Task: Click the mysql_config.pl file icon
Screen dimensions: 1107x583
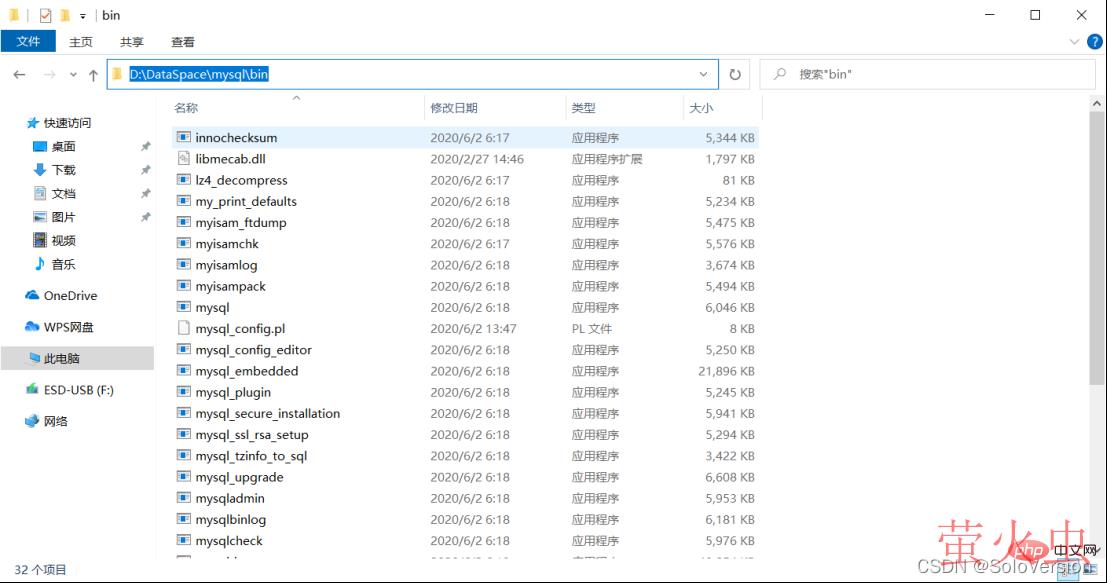Action: point(183,329)
